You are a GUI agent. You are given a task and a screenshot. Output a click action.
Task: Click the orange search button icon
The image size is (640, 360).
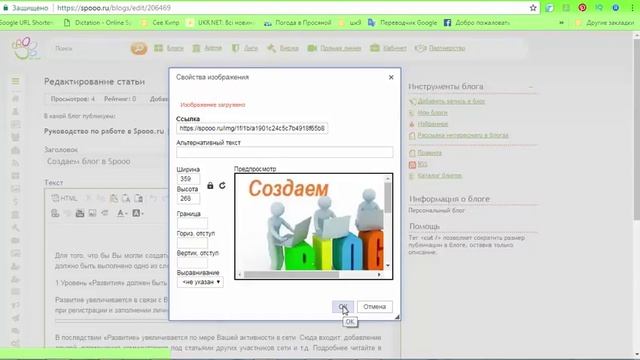(139, 48)
